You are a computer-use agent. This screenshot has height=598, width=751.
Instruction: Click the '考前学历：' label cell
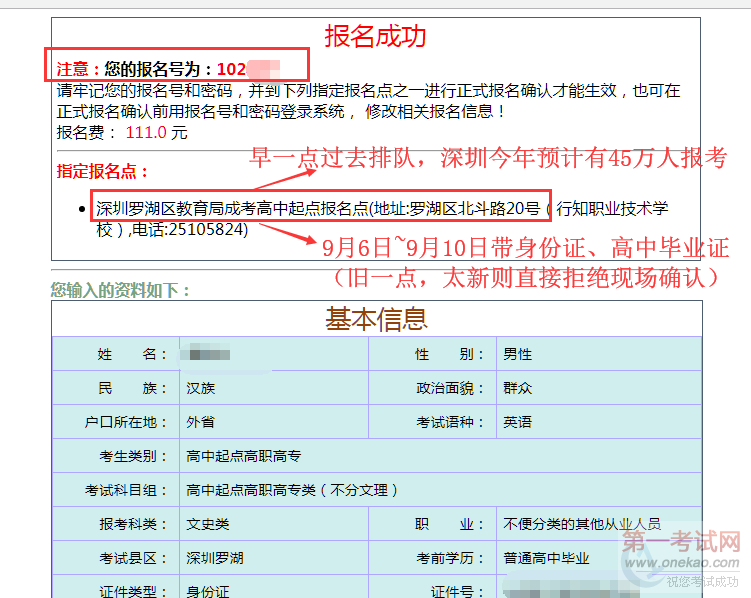(432, 558)
